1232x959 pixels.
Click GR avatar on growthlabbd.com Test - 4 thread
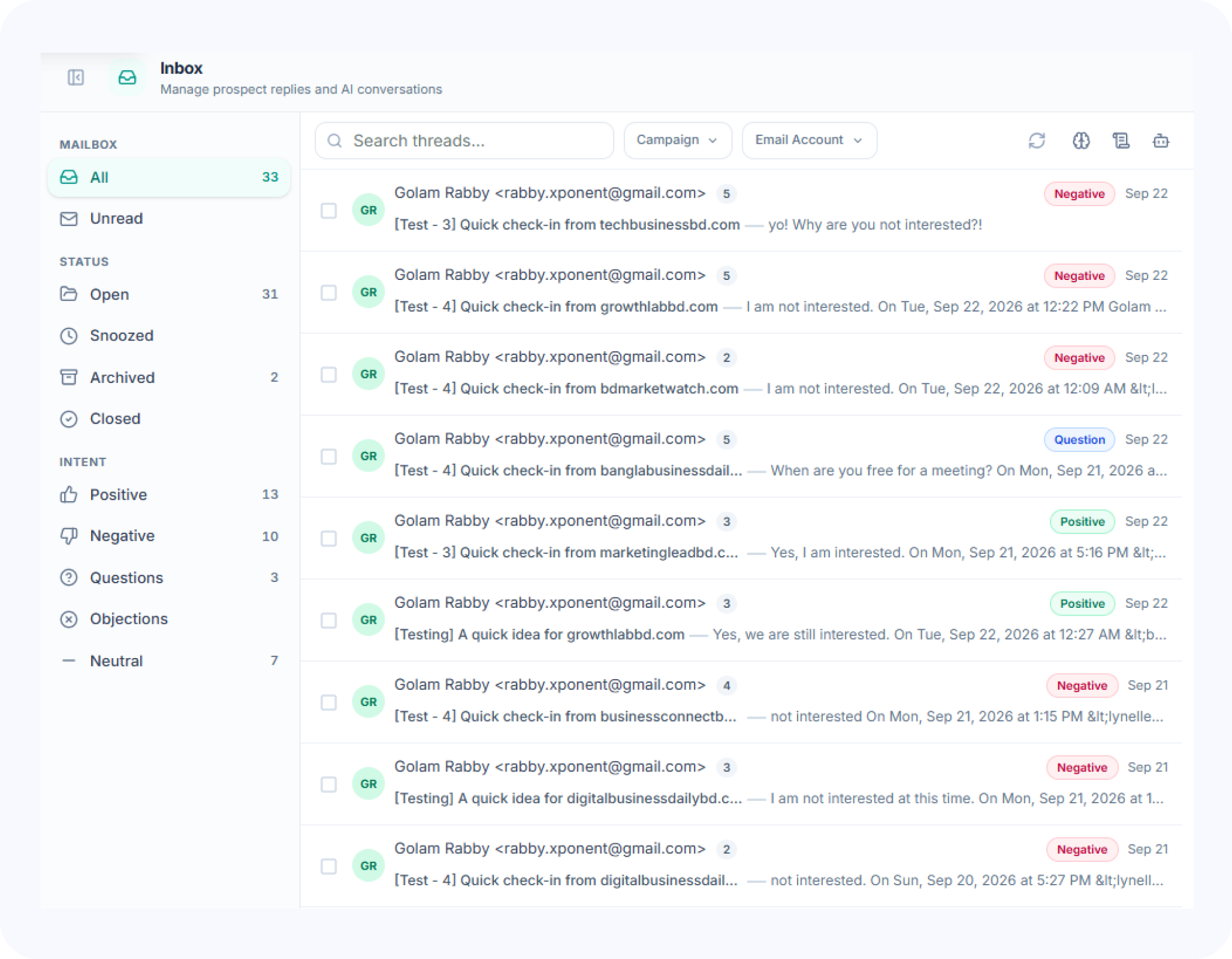point(369,292)
